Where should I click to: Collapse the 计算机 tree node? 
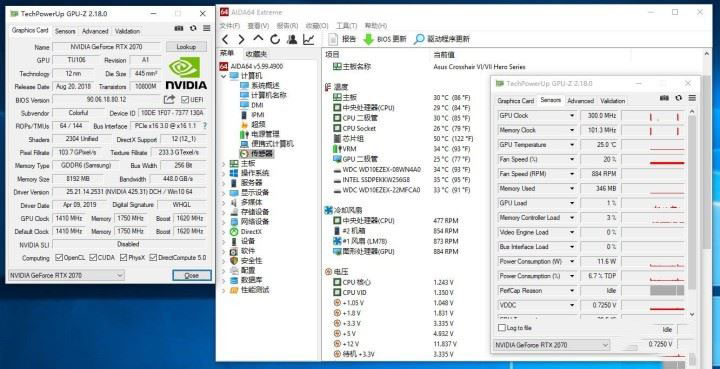[224, 75]
